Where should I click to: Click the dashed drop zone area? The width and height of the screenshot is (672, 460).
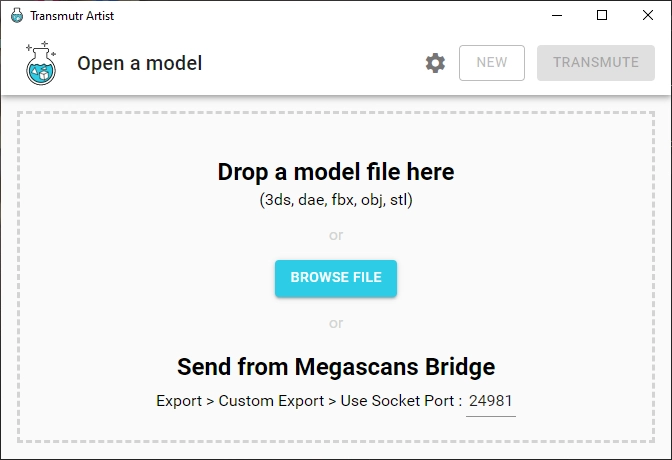point(336,277)
